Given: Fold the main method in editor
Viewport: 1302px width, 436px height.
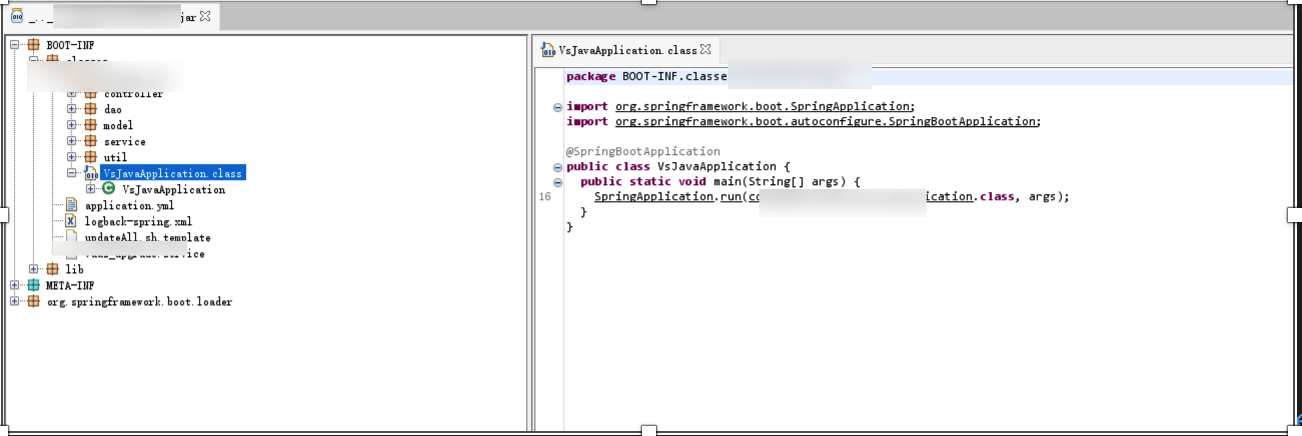Looking at the screenshot, I should (x=557, y=182).
